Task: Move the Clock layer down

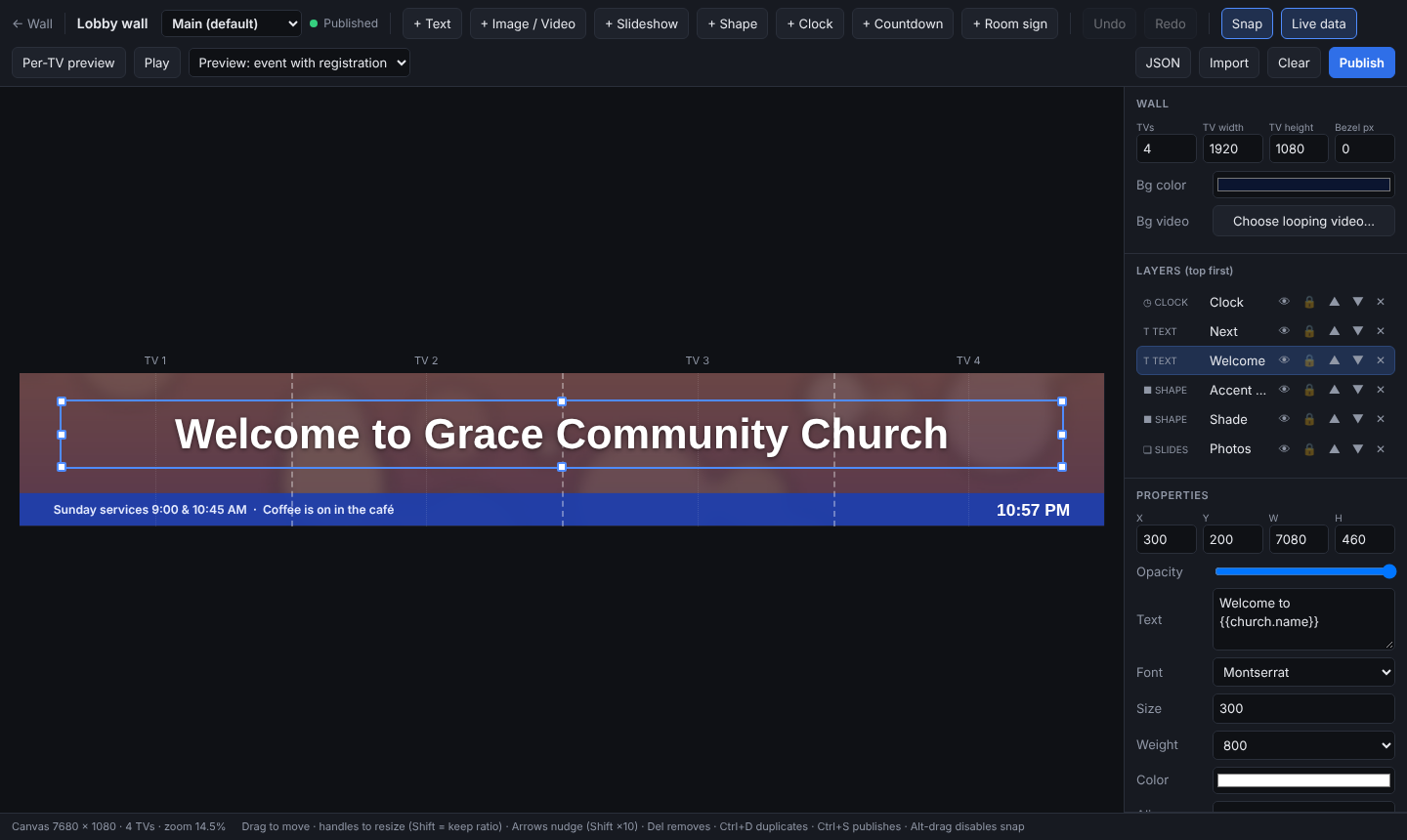Action: [1357, 302]
